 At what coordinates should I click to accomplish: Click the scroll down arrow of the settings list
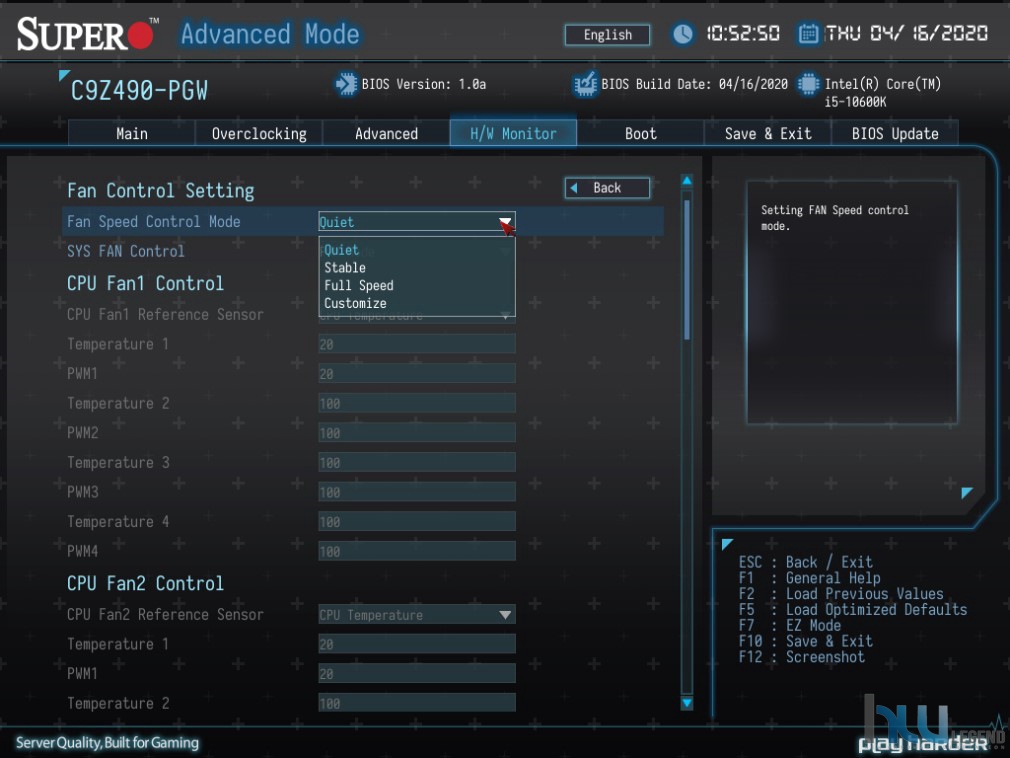[x=687, y=703]
